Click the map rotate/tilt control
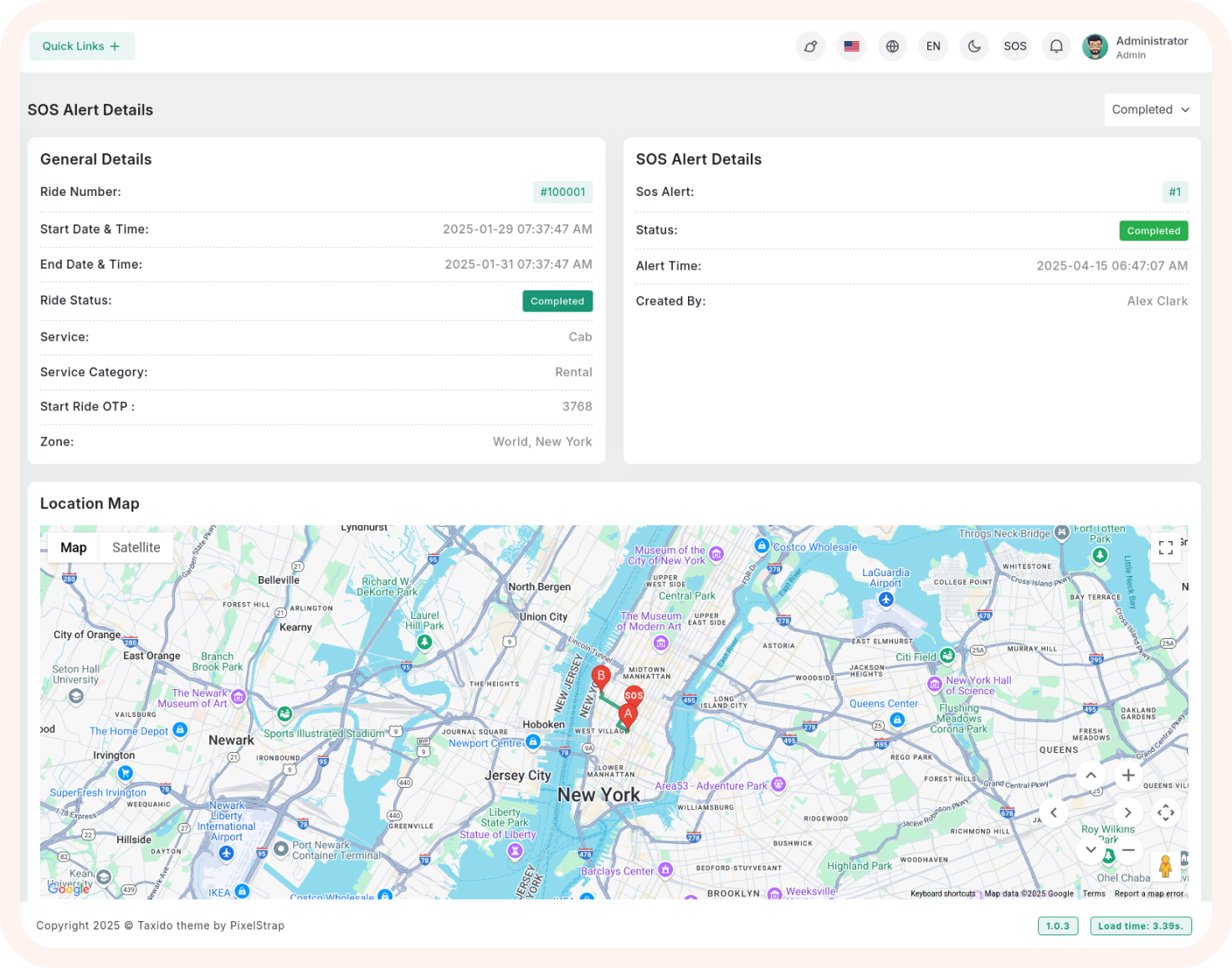 1165,812
